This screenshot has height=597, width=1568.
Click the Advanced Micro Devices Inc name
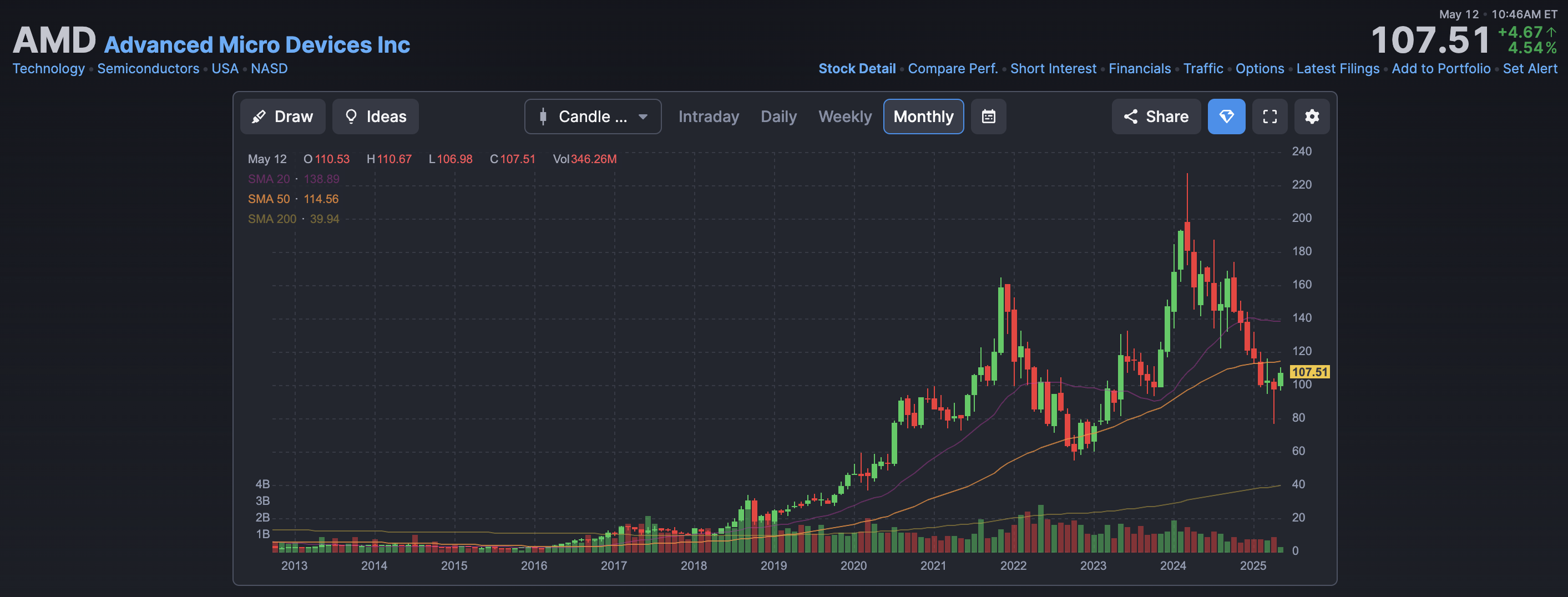coord(257,45)
